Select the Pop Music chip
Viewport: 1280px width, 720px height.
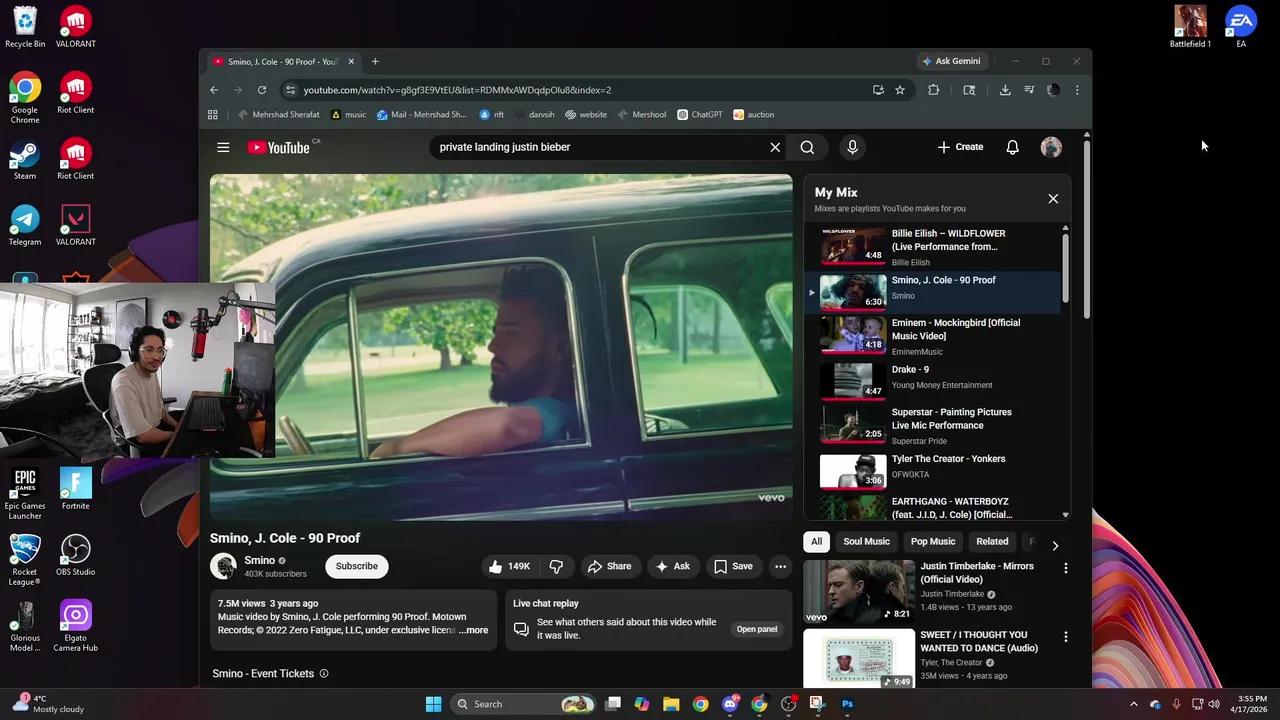(x=933, y=541)
